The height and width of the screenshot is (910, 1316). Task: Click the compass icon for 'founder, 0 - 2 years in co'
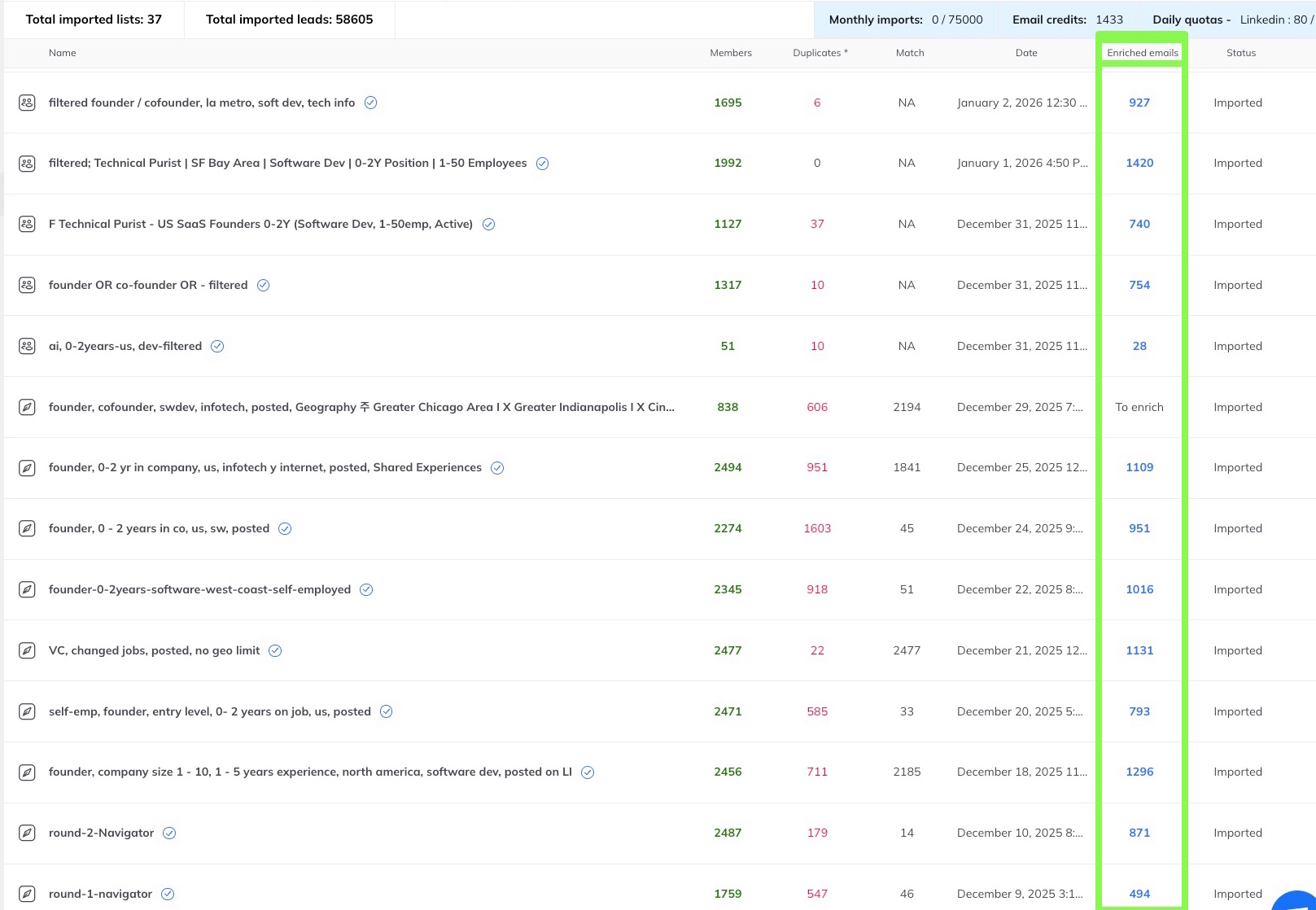27,528
